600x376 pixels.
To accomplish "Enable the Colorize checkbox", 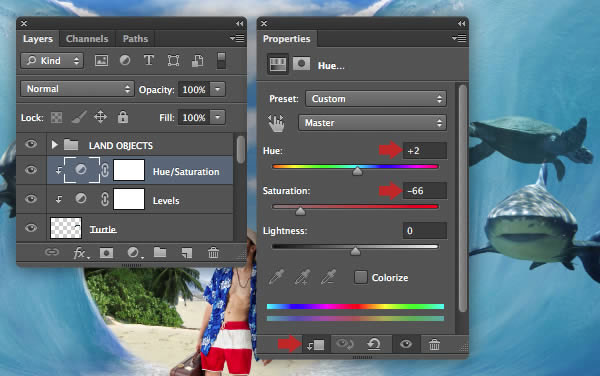I will [x=360, y=277].
